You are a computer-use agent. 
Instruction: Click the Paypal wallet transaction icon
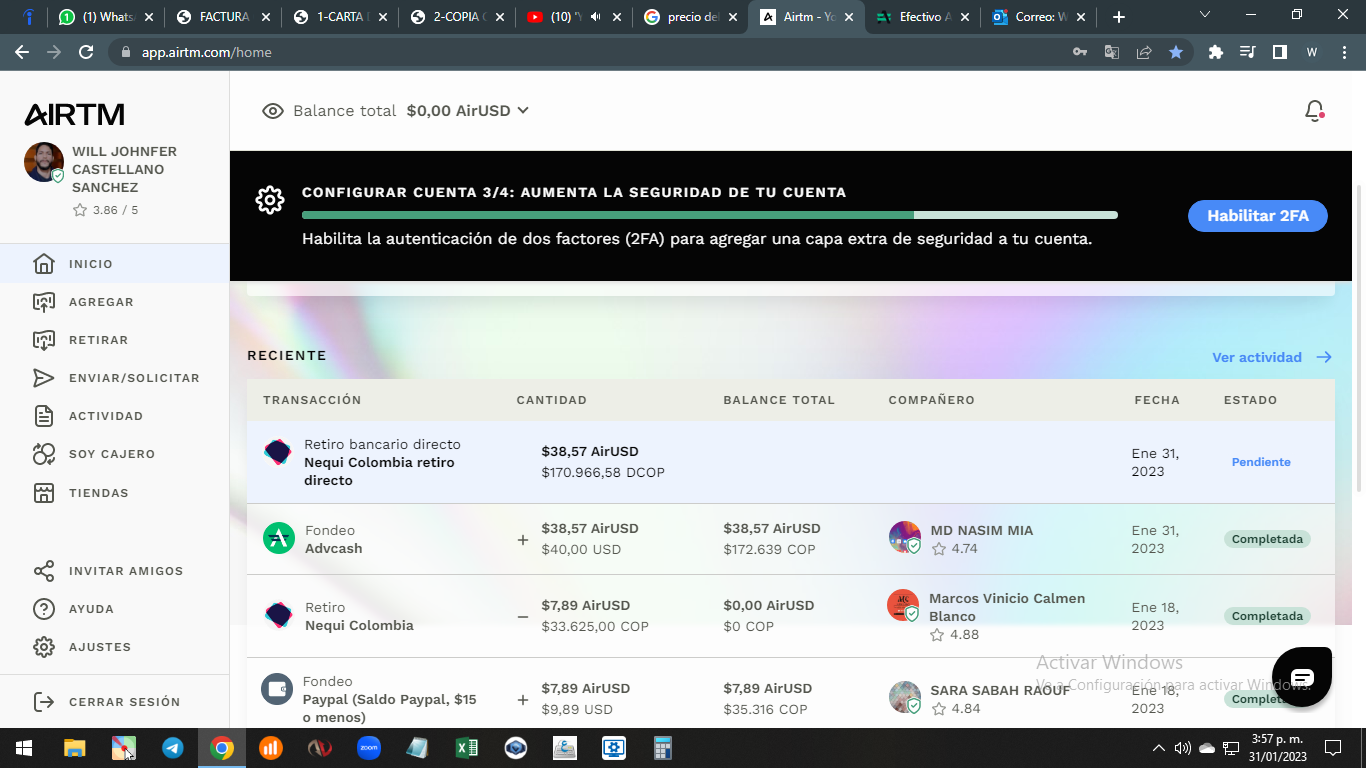(277, 689)
